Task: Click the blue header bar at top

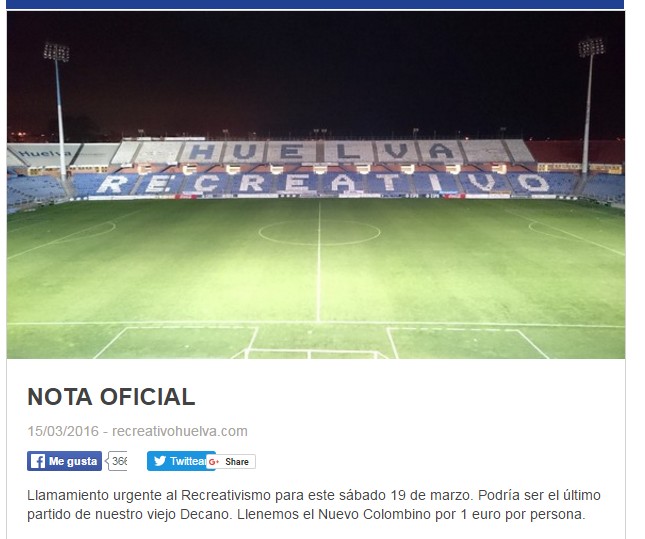Action: [x=315, y=4]
